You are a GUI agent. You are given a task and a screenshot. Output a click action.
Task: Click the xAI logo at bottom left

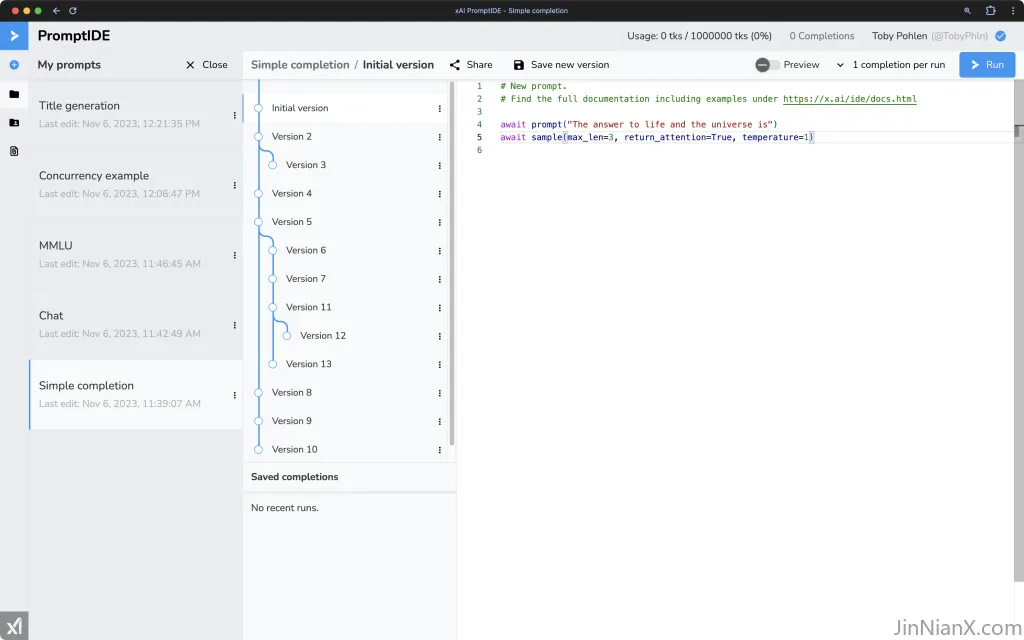[x=14, y=626]
